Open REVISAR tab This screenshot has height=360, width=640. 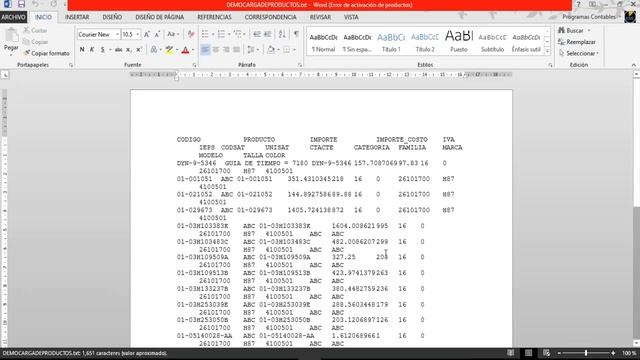pos(320,17)
